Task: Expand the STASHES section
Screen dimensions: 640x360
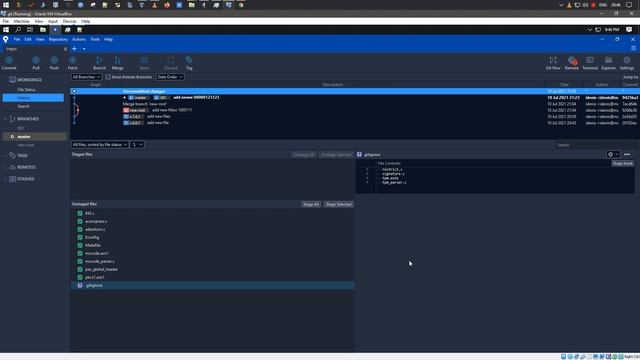Action: pos(5,179)
